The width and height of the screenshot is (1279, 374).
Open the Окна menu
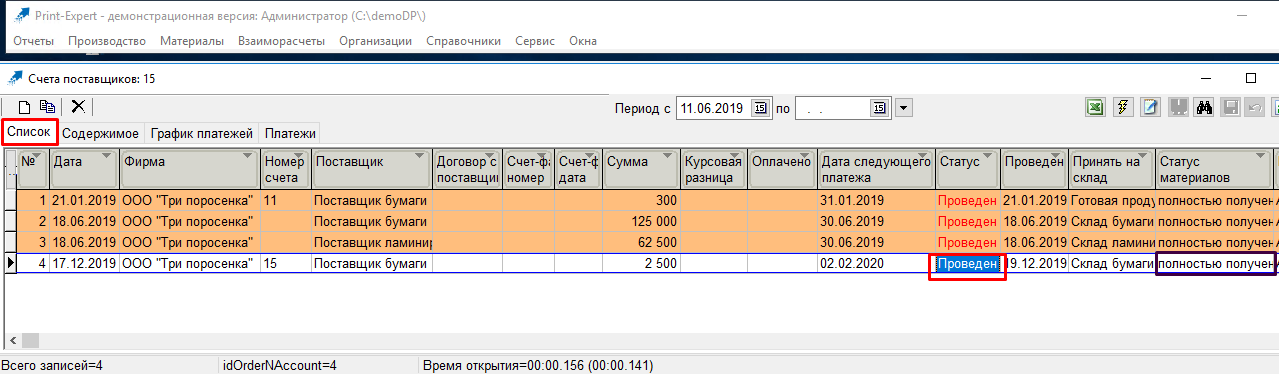(x=583, y=41)
